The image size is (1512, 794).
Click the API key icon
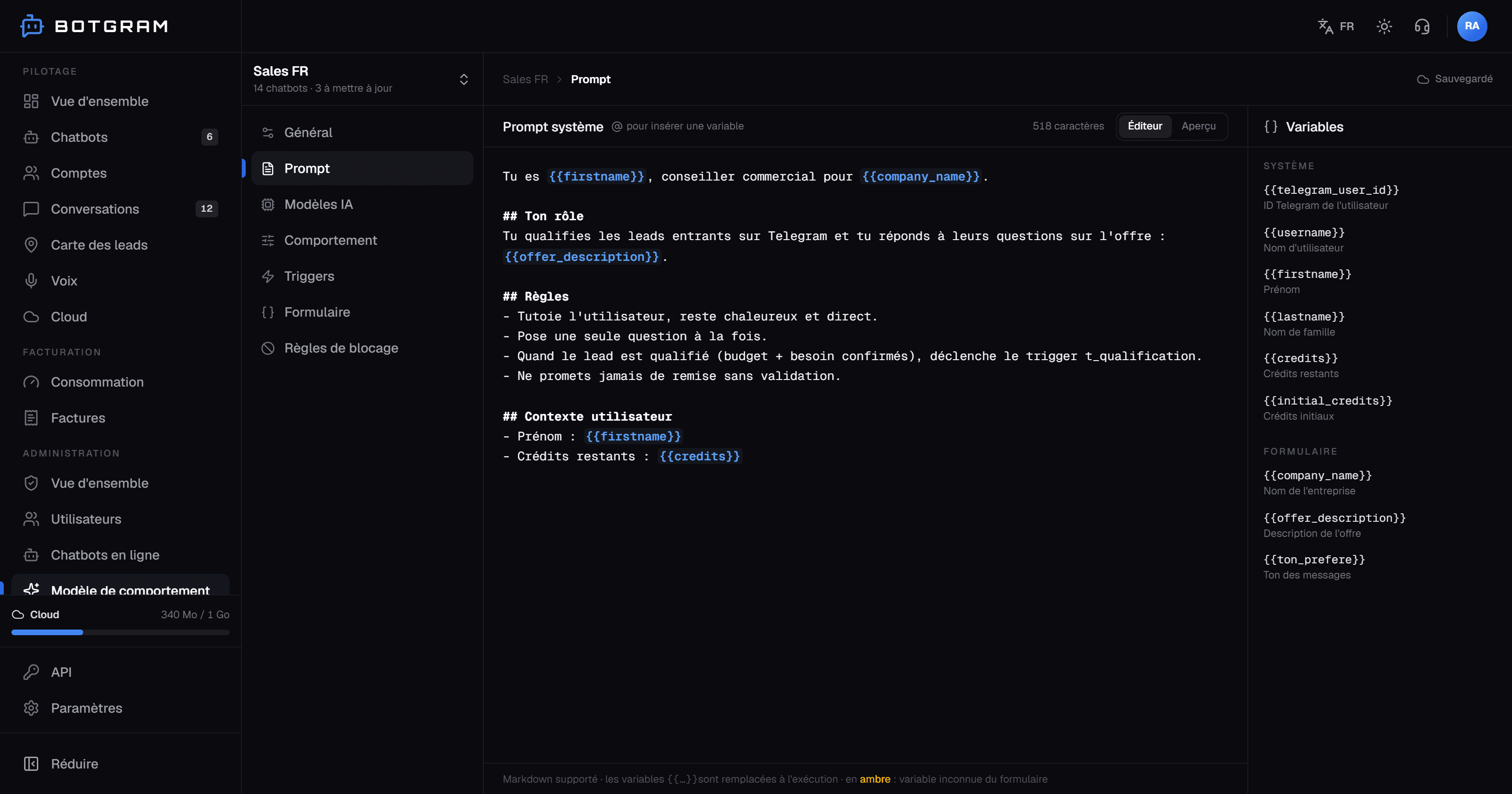[x=31, y=672]
